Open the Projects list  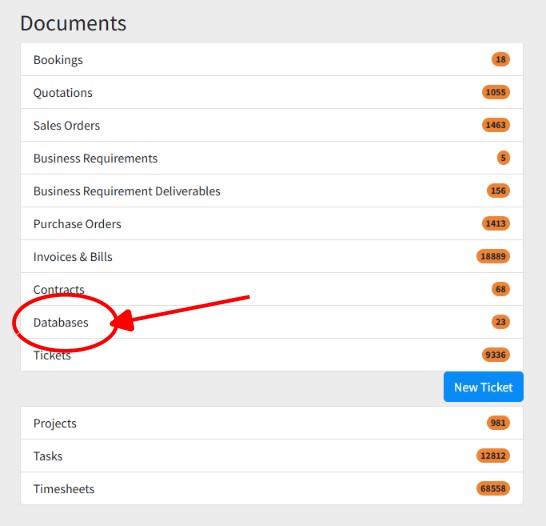(x=272, y=423)
